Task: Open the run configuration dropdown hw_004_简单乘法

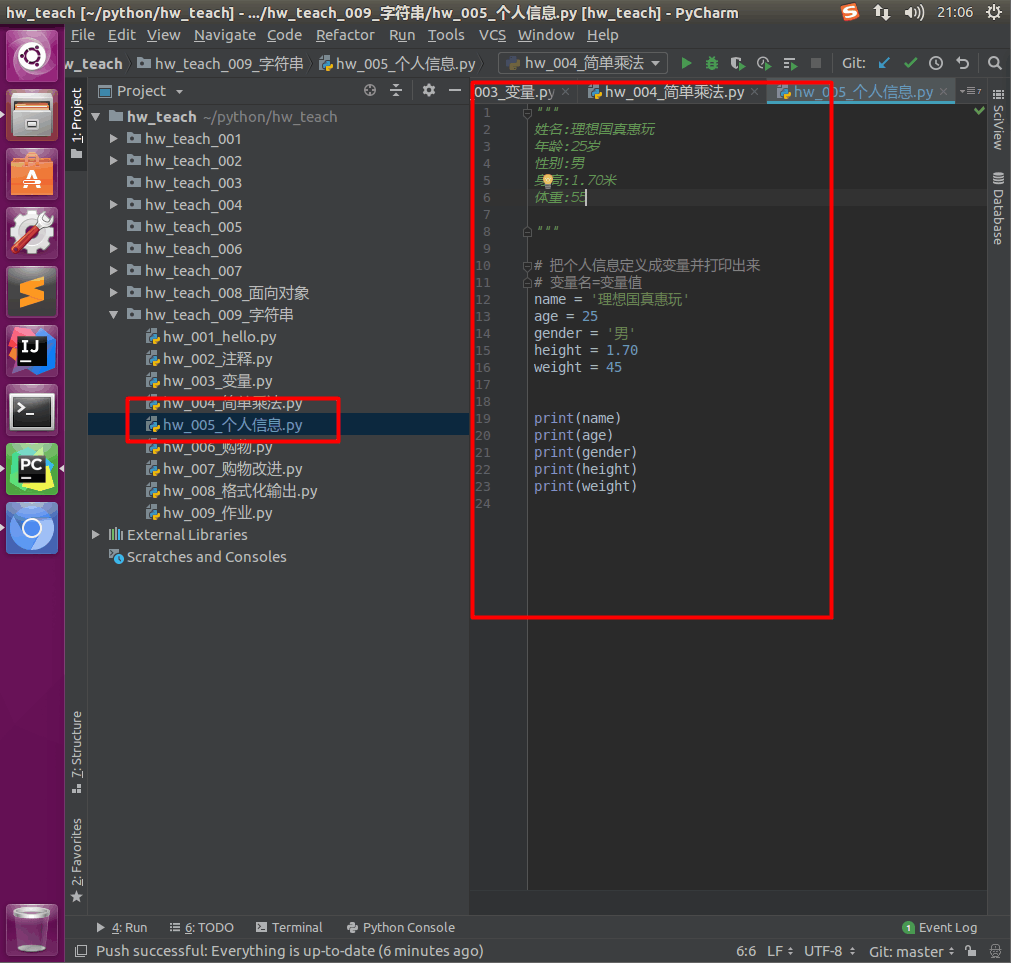Action: [x=584, y=63]
